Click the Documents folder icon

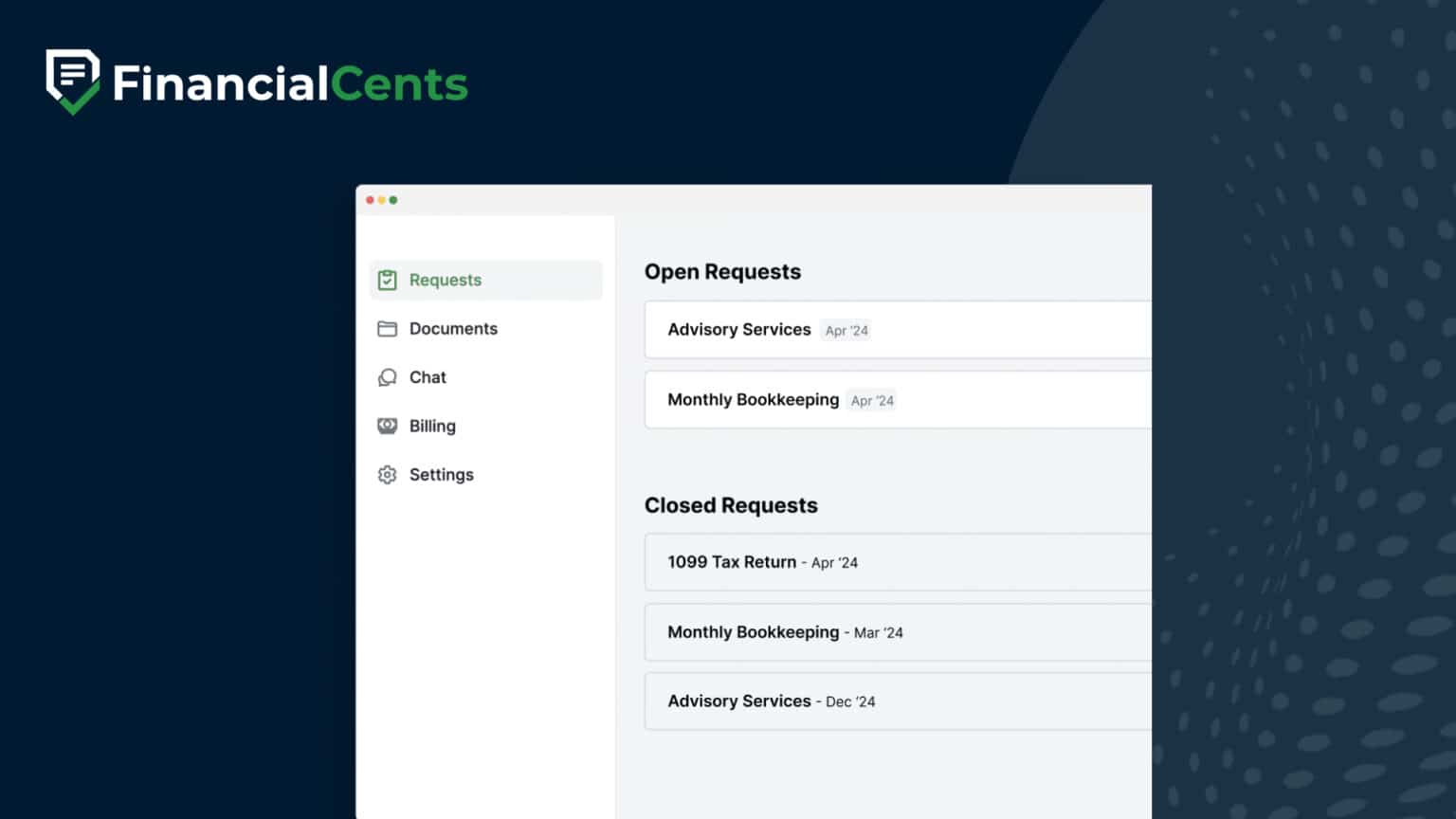point(387,328)
